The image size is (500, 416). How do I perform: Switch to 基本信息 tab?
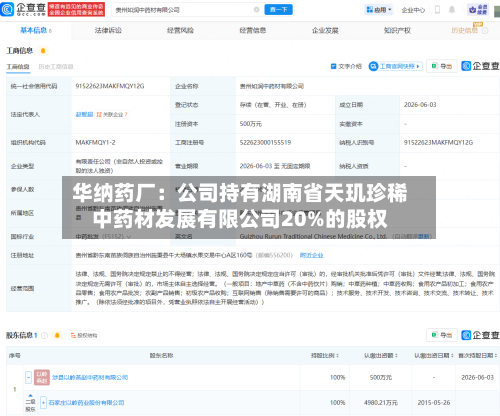(x=35, y=31)
